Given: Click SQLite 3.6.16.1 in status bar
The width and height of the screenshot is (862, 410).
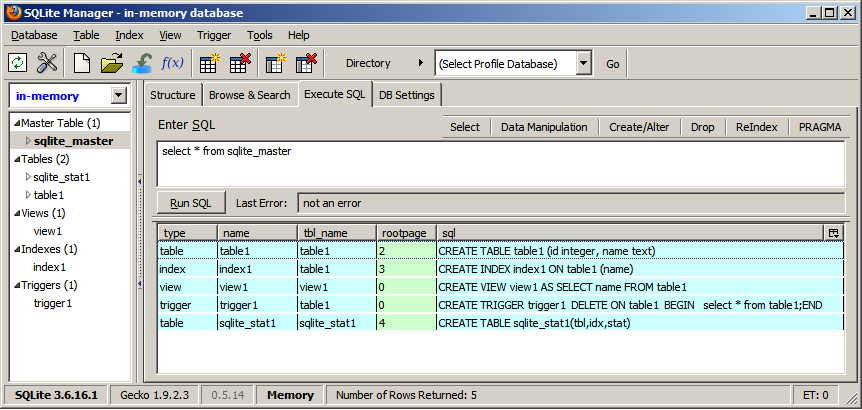Looking at the screenshot, I should (56, 395).
